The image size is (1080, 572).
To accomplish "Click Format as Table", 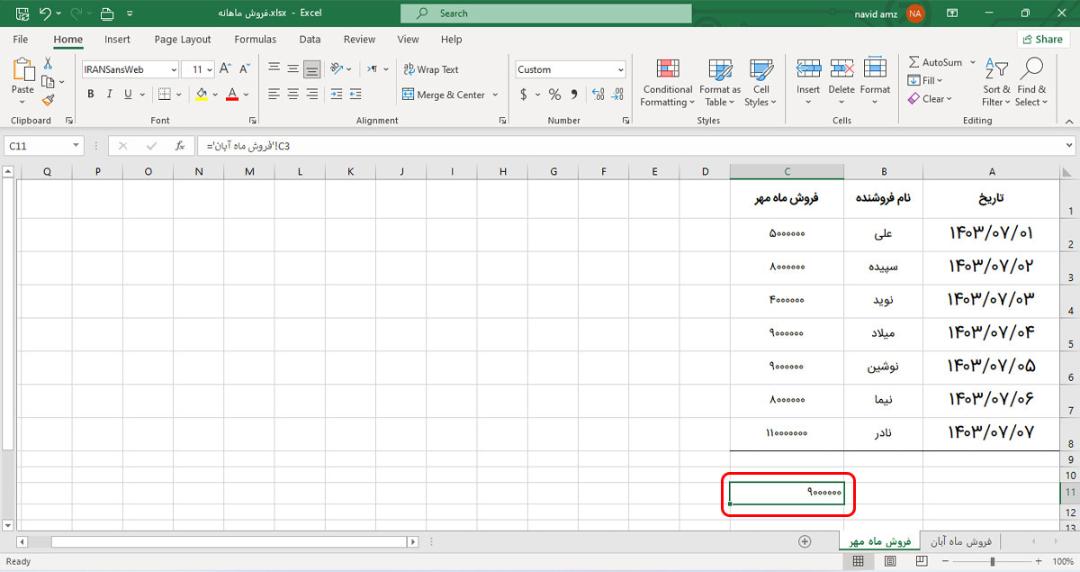I will [720, 83].
